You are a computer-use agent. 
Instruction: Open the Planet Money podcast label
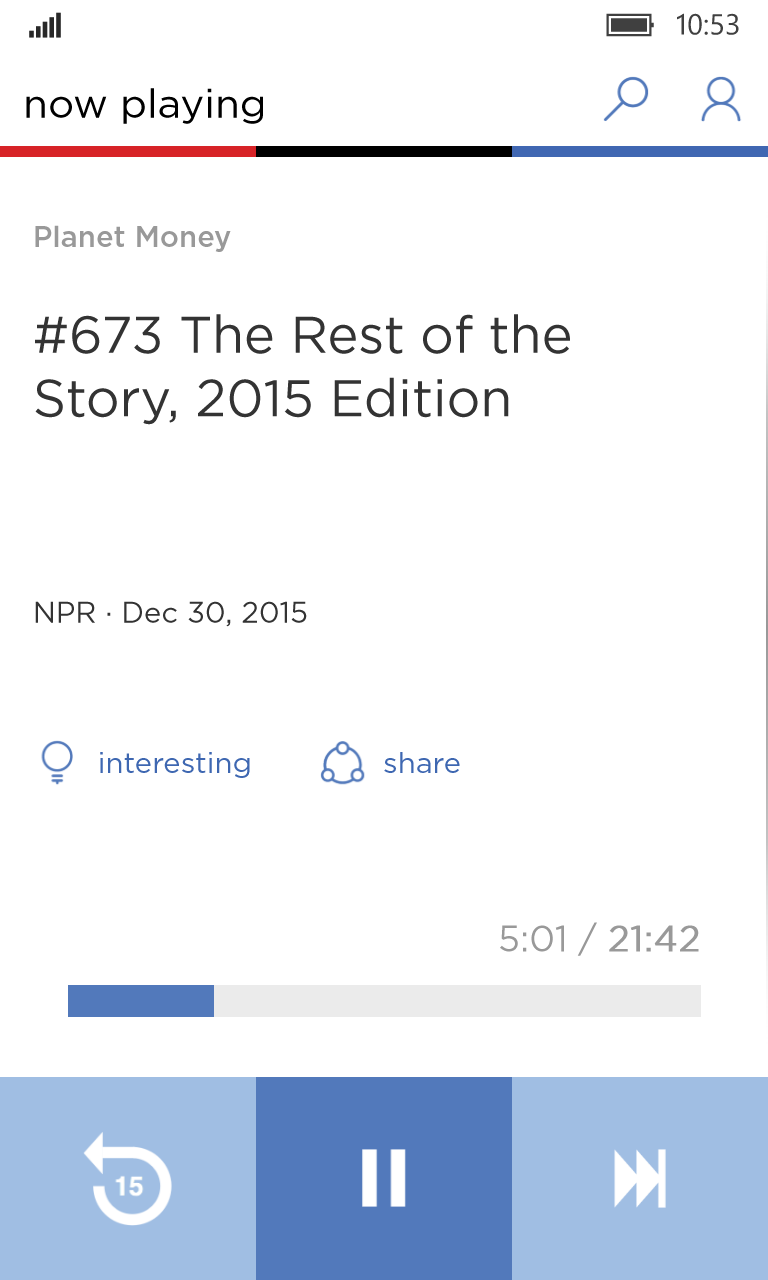coord(132,237)
